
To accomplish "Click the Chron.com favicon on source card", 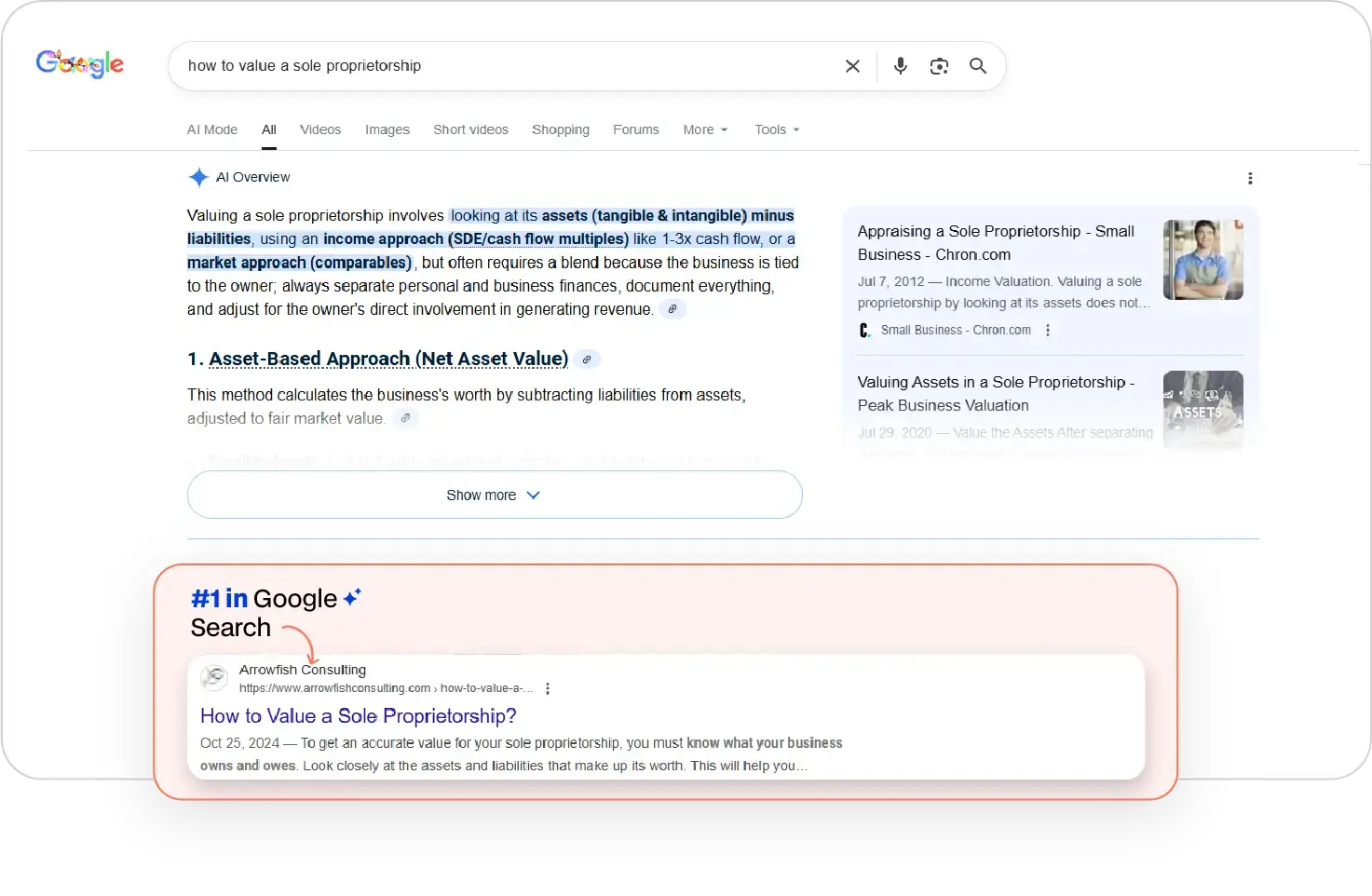I will [x=863, y=330].
